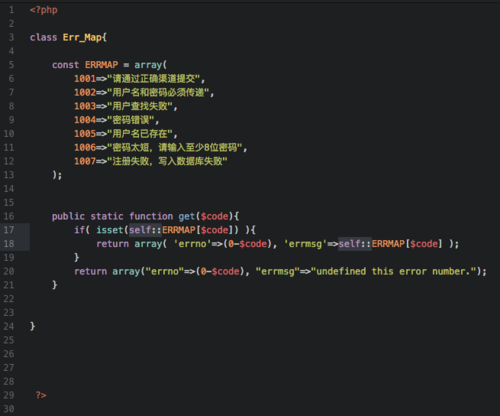Click highlighted self:: on line 18

pyautogui.click(x=355, y=244)
